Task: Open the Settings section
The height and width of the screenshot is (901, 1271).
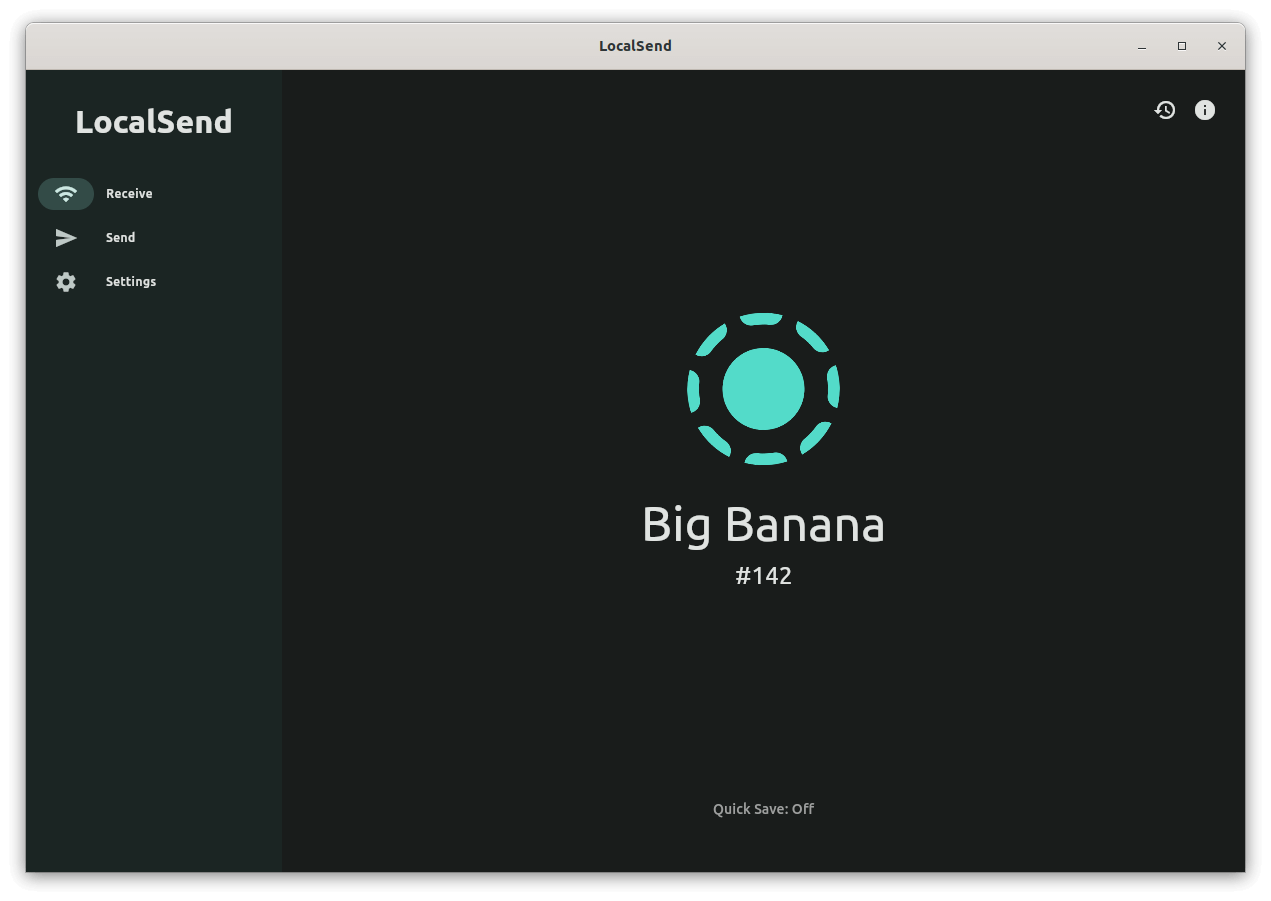Action: pyautogui.click(x=130, y=281)
